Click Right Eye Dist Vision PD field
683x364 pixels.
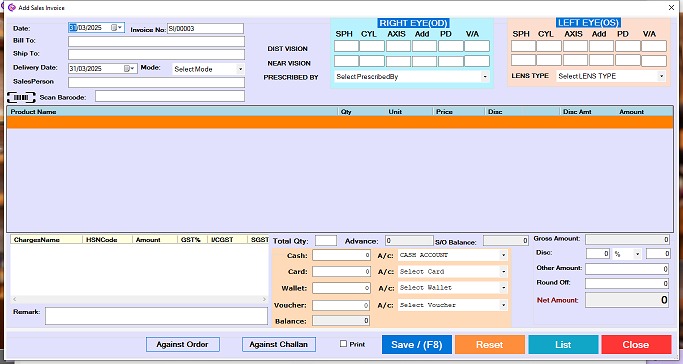451,46
